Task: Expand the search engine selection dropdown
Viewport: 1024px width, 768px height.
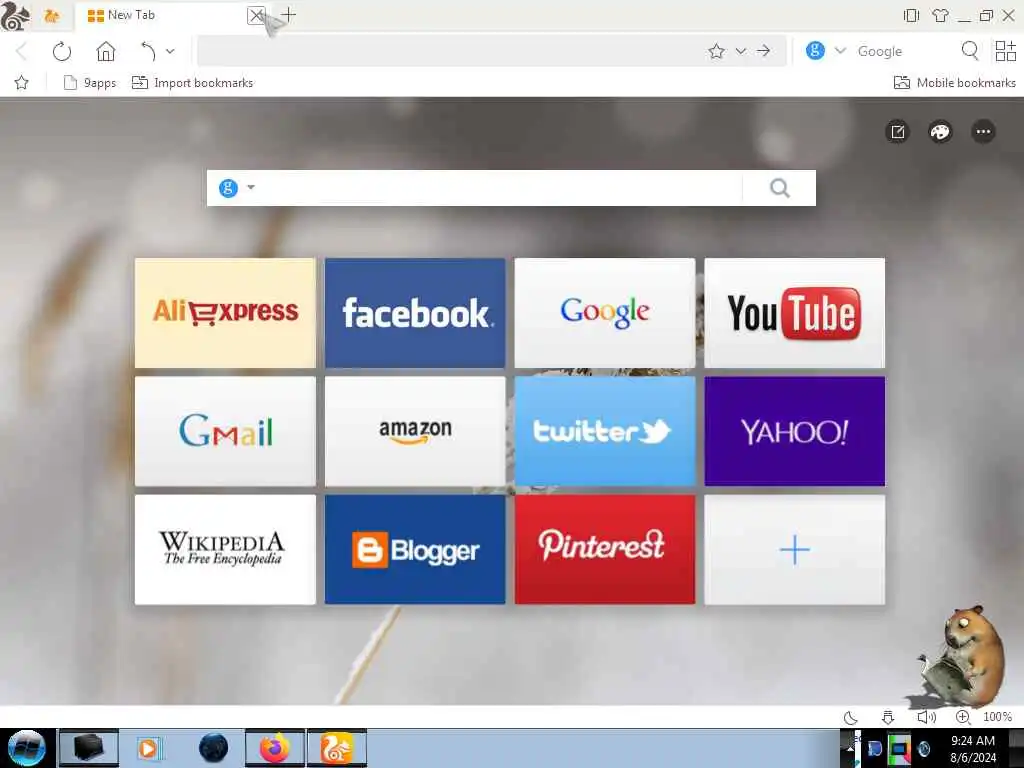Action: click(840, 51)
